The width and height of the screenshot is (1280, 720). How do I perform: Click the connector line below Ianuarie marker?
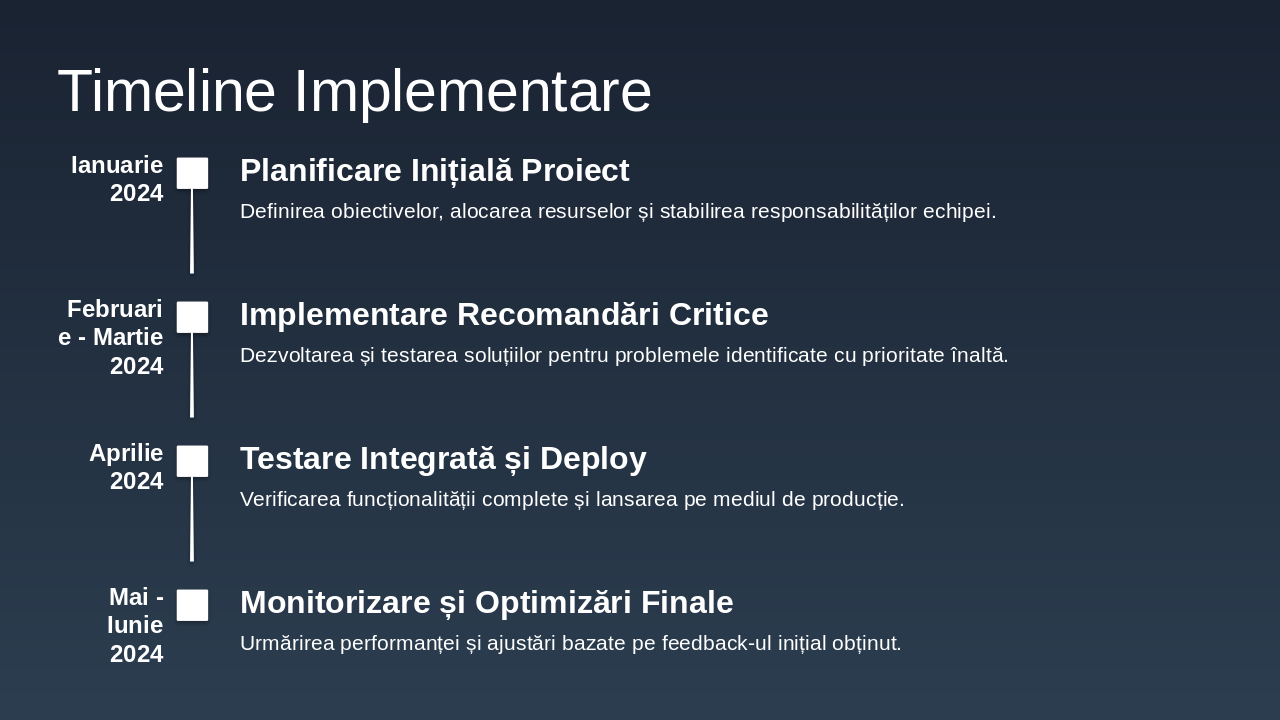192,231
